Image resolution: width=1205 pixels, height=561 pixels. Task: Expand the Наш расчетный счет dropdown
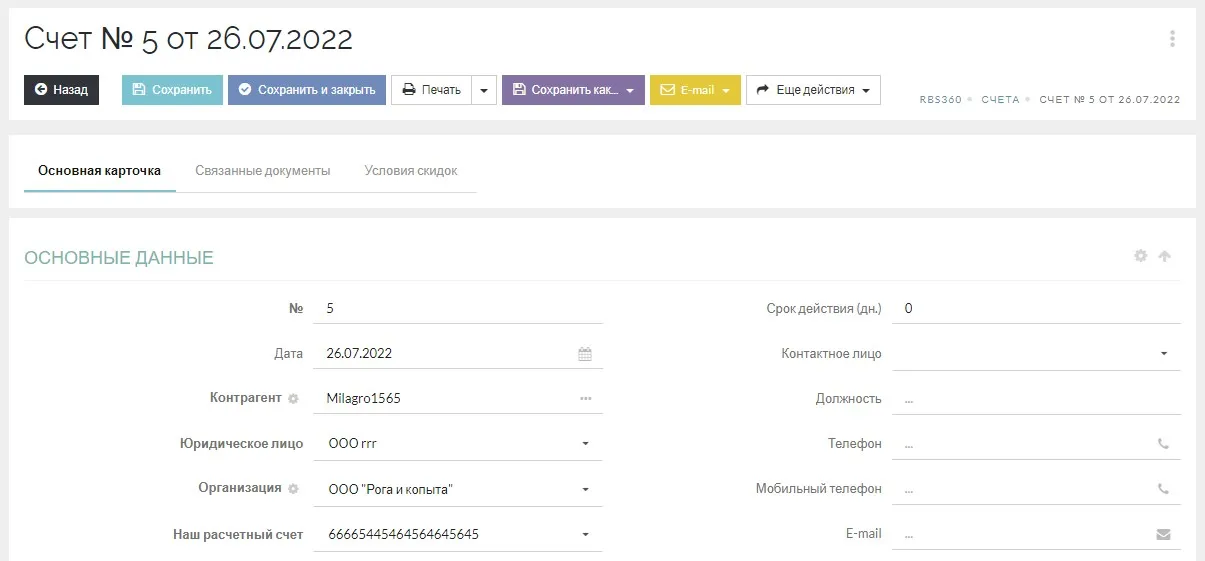pyautogui.click(x=586, y=534)
